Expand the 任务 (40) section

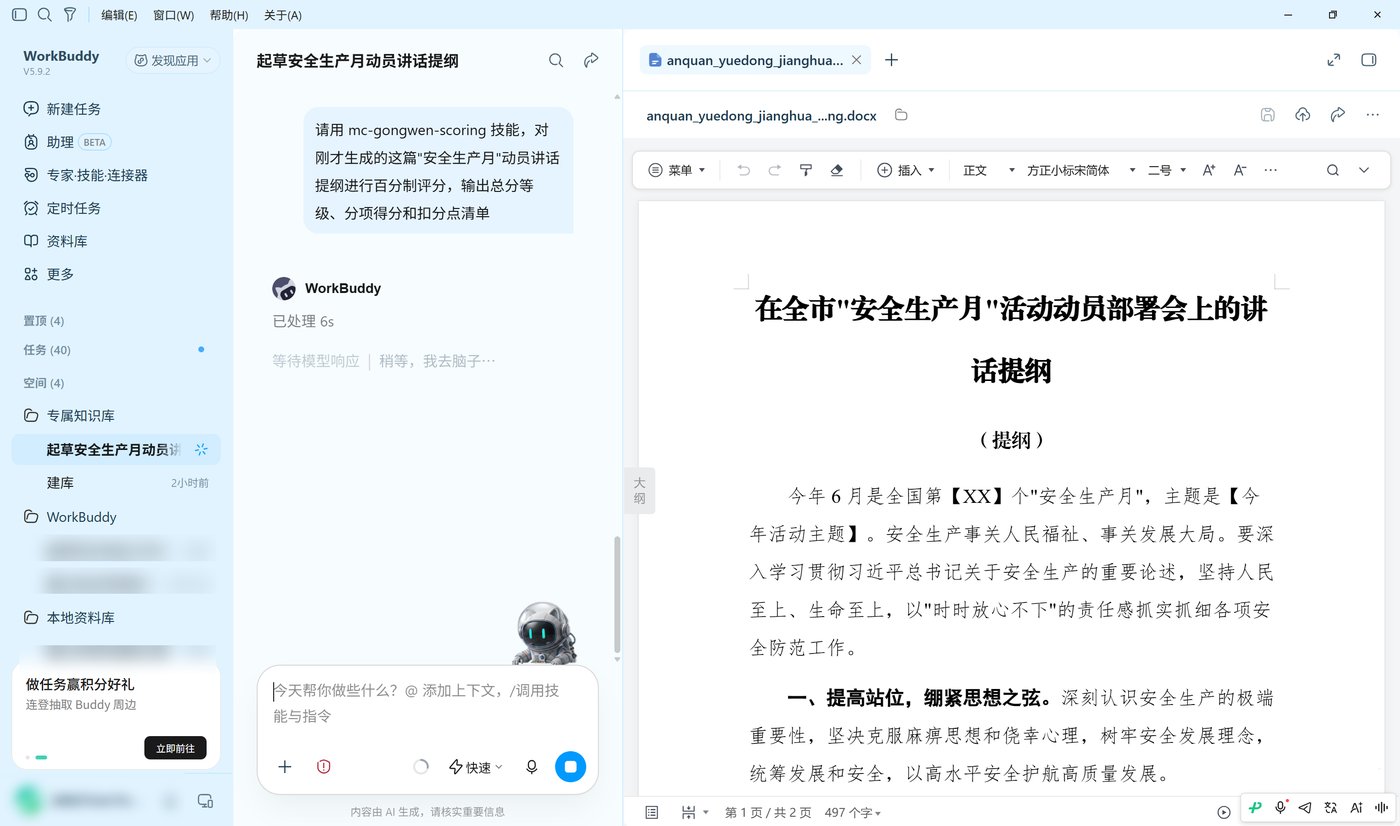click(47, 350)
